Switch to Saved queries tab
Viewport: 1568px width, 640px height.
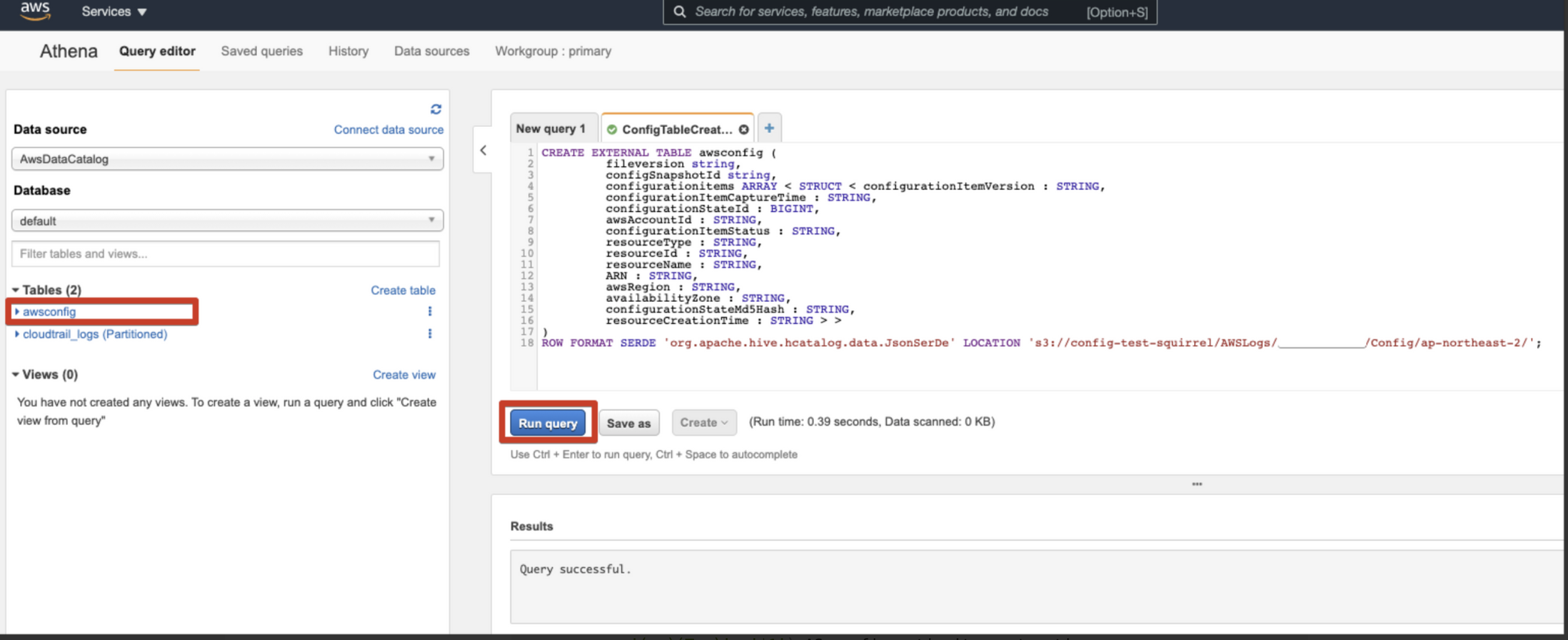point(261,51)
